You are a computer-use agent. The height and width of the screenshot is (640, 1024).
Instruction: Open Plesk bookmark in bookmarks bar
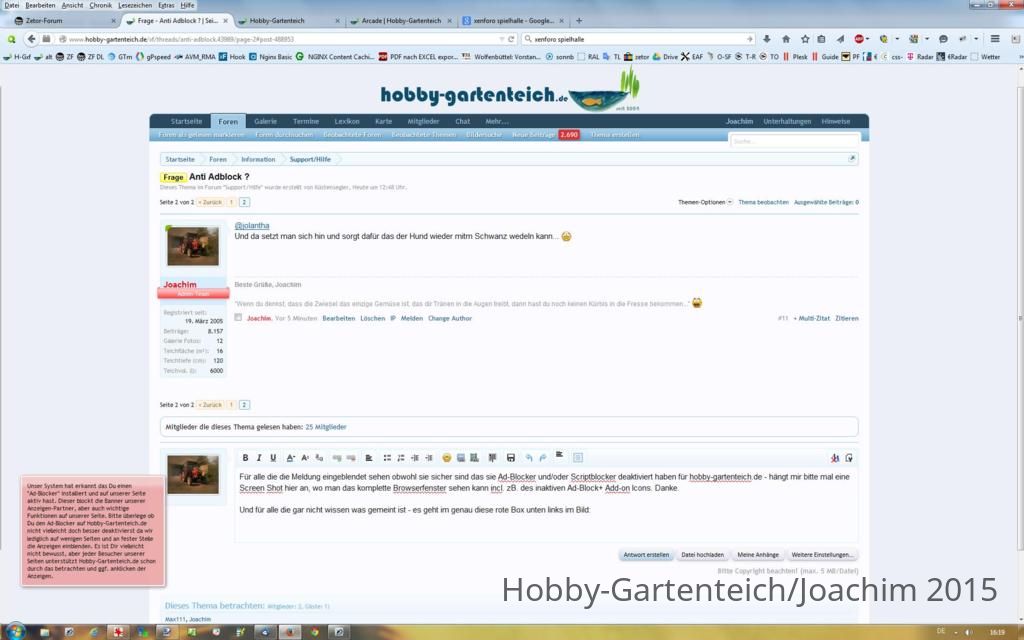(x=795, y=57)
